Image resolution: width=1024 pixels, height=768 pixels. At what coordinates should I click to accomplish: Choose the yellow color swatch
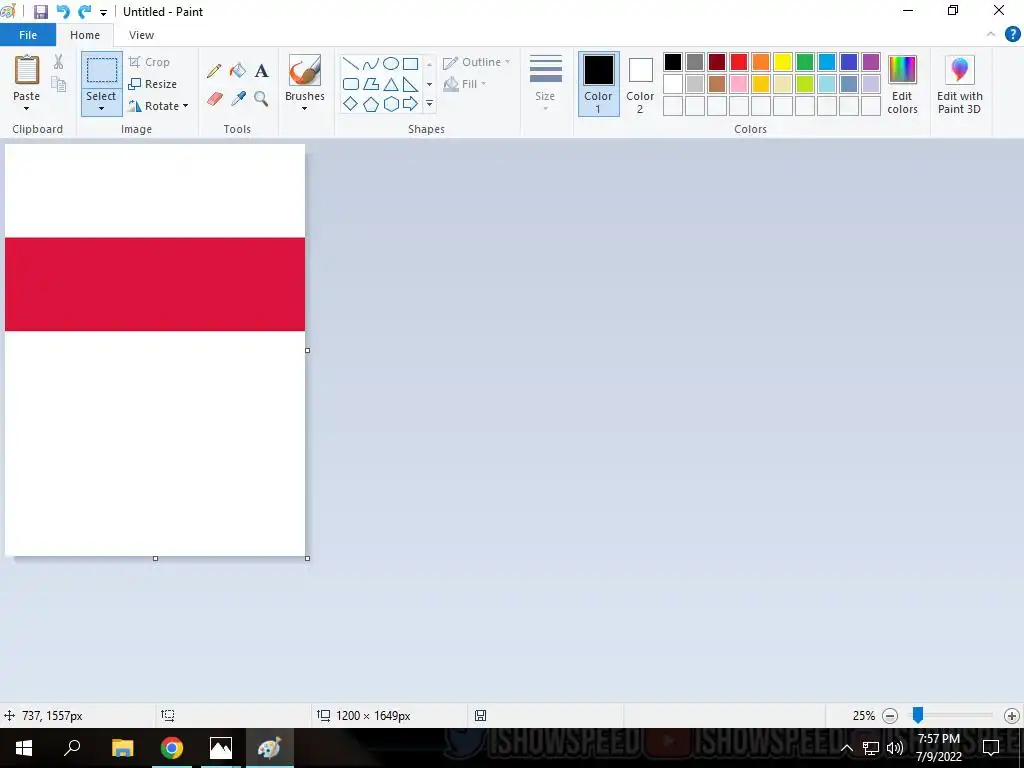pyautogui.click(x=782, y=62)
